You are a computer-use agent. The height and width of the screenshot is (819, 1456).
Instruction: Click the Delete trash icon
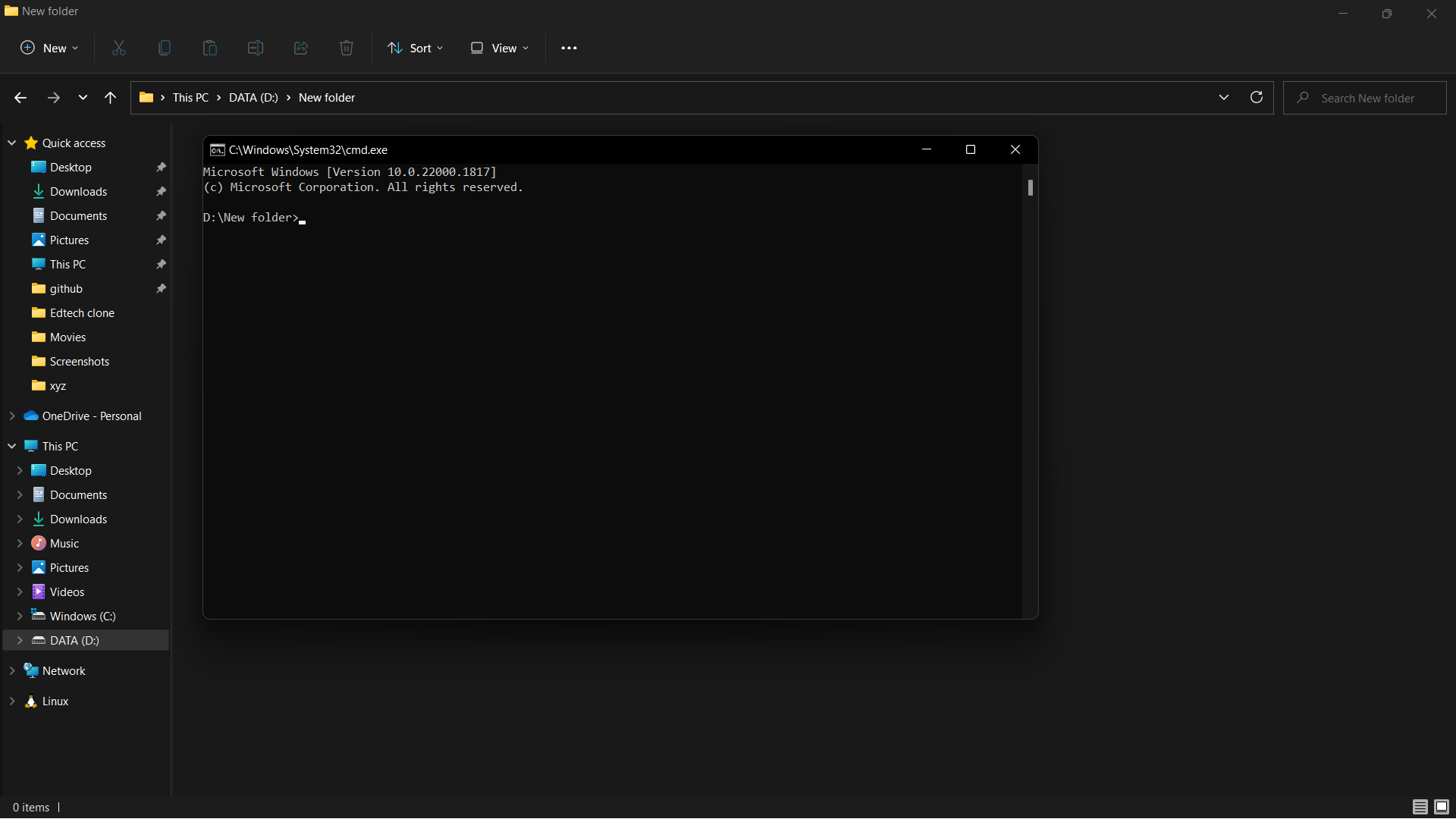[346, 48]
